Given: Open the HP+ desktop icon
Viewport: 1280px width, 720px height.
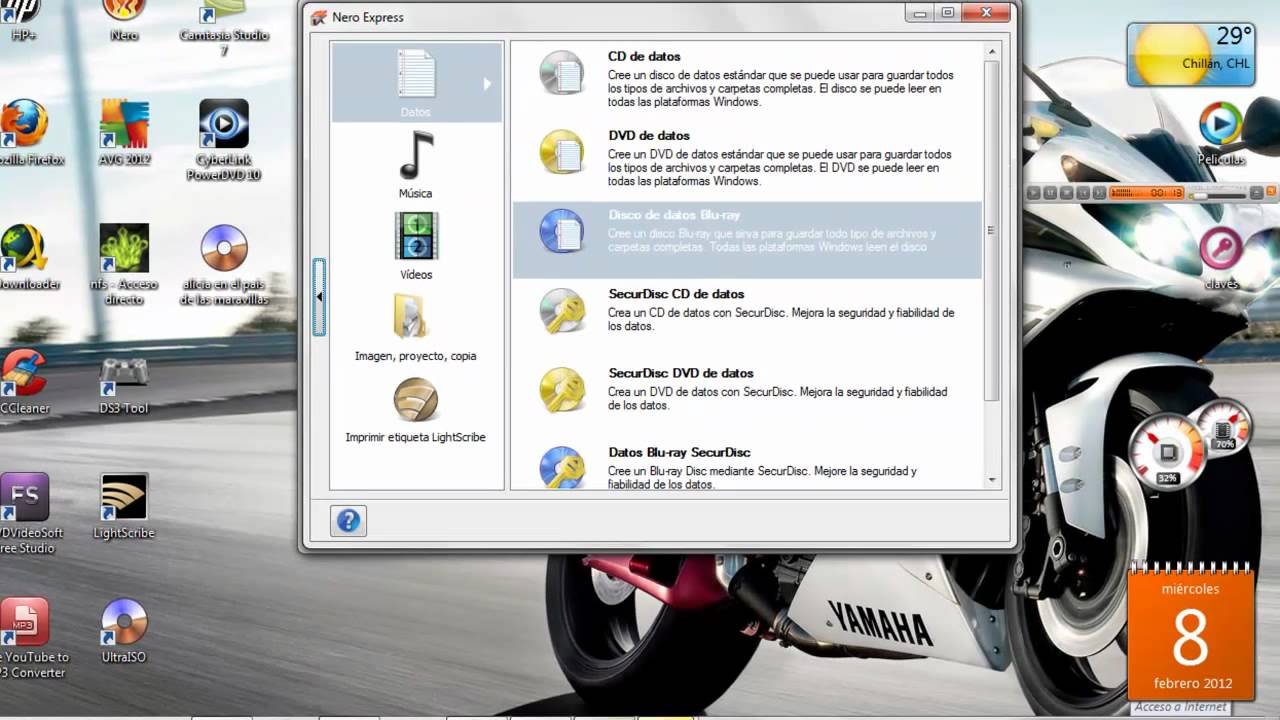Looking at the screenshot, I should click(x=22, y=20).
